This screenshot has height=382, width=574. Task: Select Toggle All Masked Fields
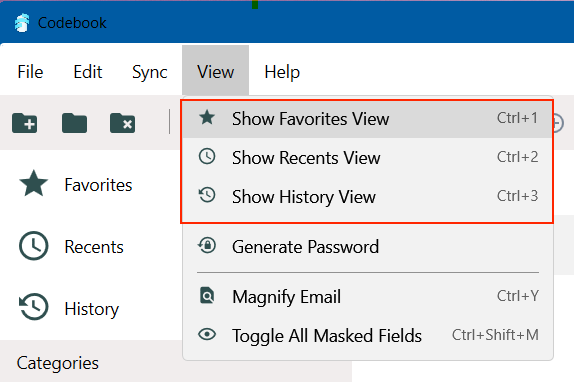point(368,336)
